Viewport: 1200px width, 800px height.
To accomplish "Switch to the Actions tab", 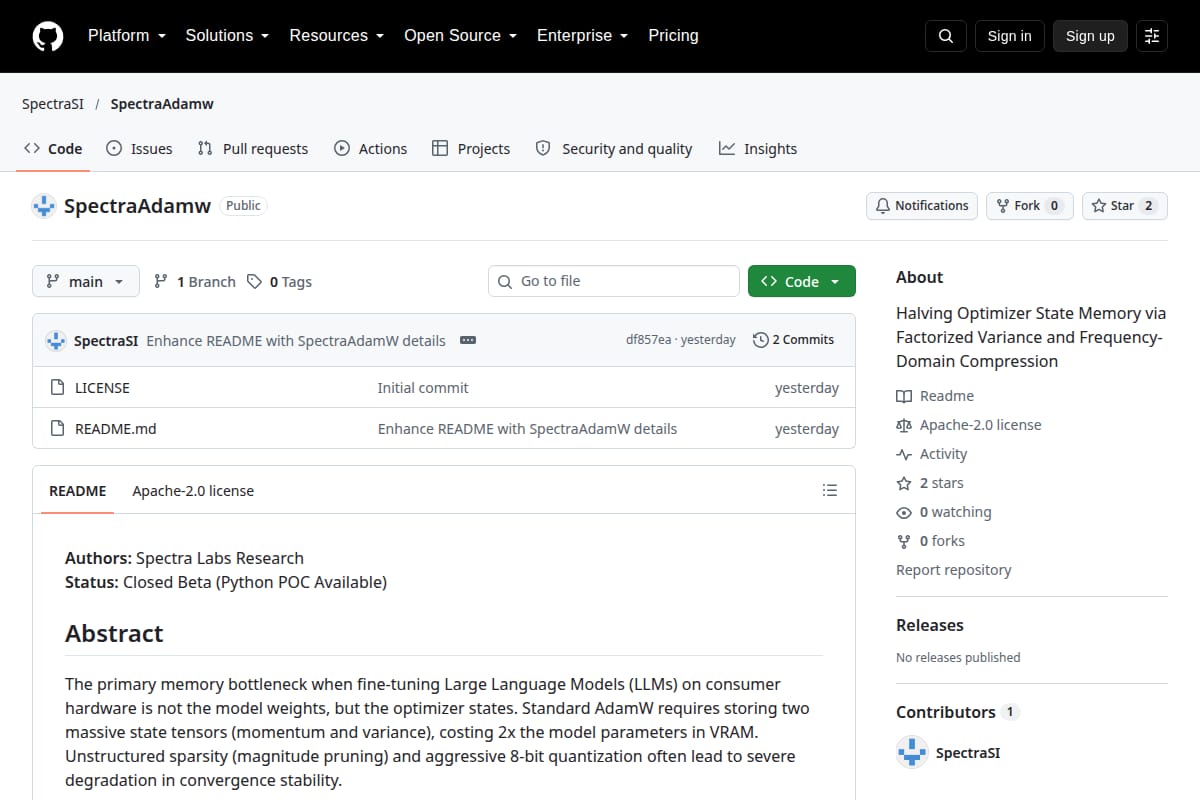I will pos(371,149).
